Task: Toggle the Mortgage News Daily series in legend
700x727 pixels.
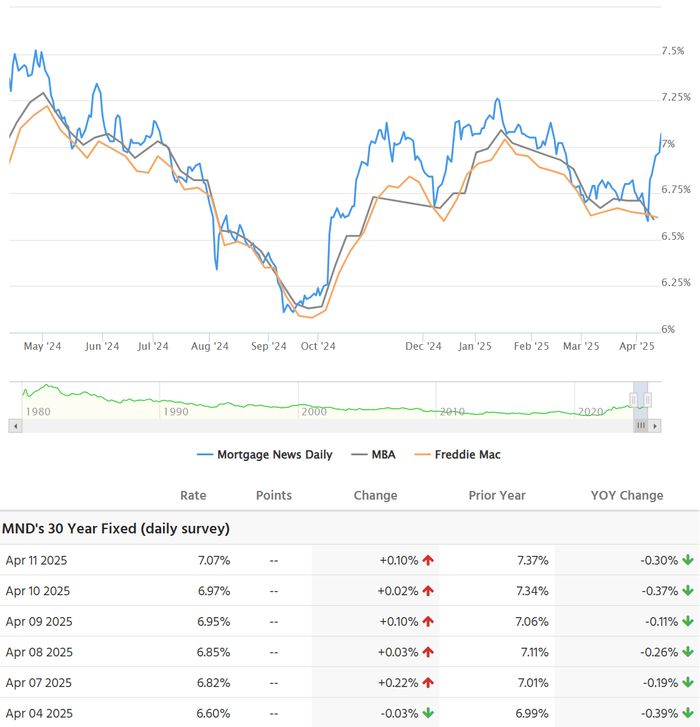Action: click(x=264, y=455)
